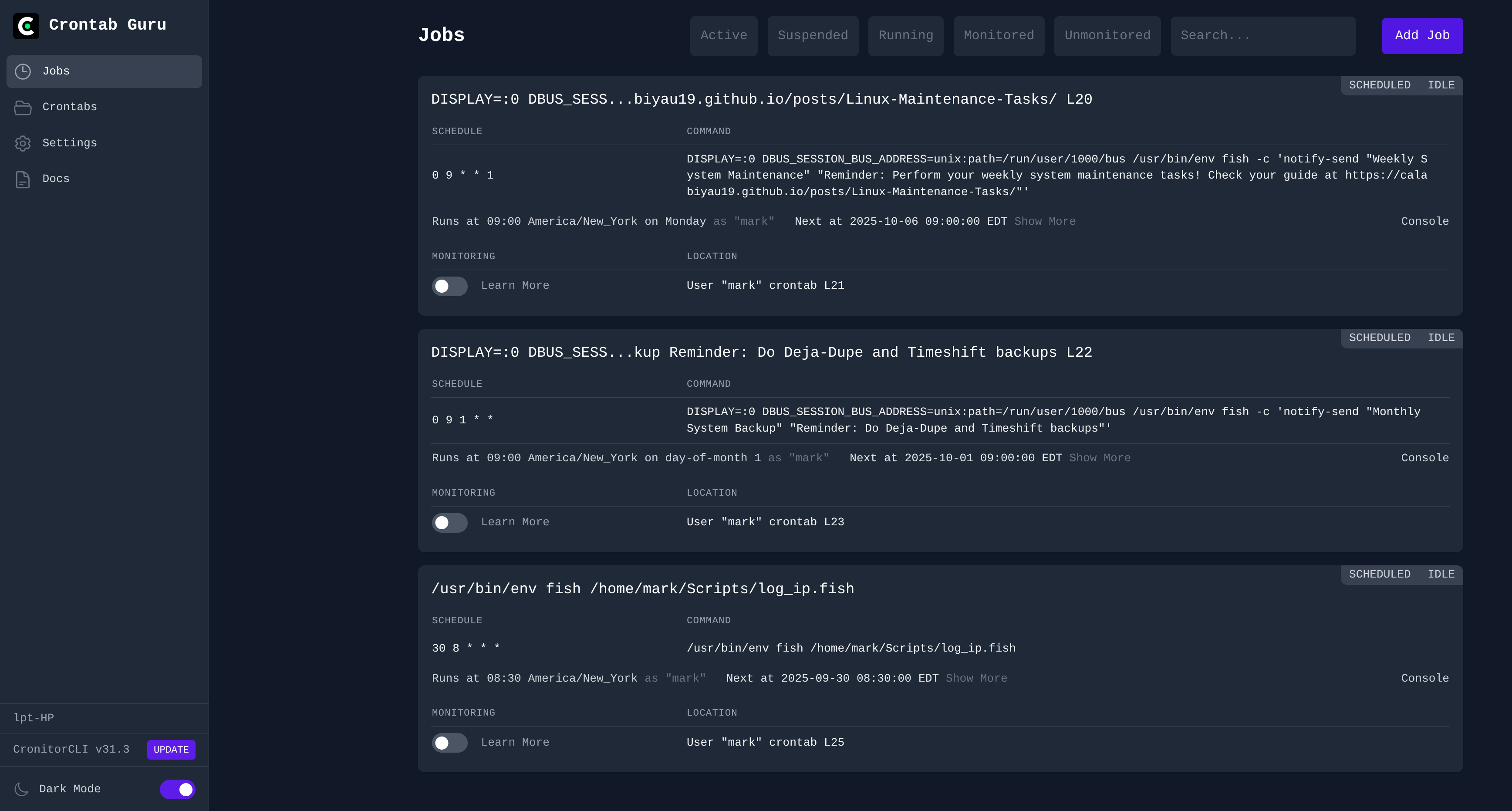
Task: Filter jobs by Monitored
Action: [x=999, y=36]
